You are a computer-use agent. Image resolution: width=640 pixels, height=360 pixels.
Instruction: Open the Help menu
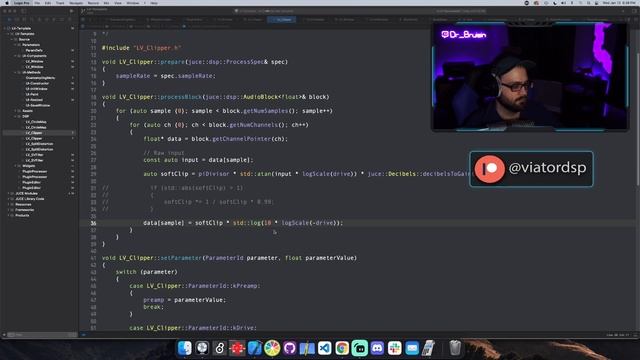pos(154,3)
